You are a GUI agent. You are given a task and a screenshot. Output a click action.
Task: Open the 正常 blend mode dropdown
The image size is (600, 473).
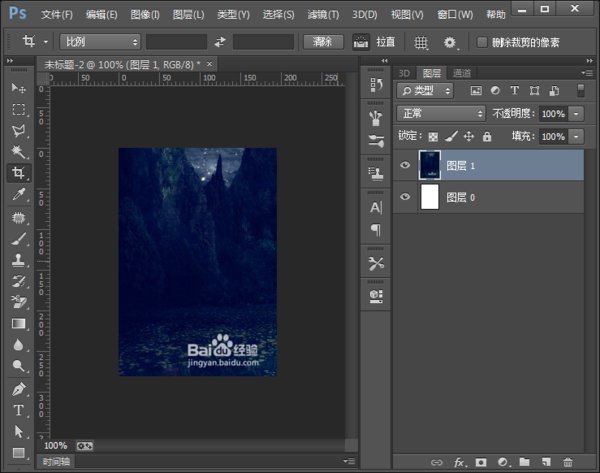pyautogui.click(x=441, y=114)
